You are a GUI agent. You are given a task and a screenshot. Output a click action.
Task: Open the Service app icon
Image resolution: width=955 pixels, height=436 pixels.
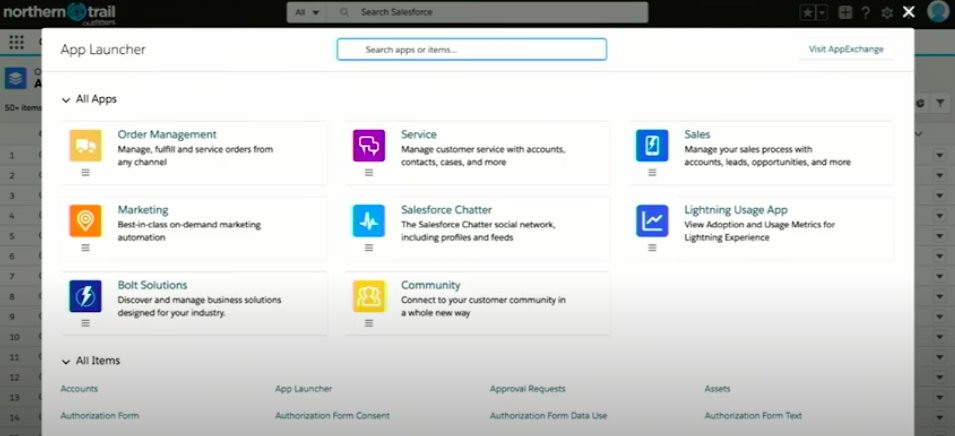[368, 146]
